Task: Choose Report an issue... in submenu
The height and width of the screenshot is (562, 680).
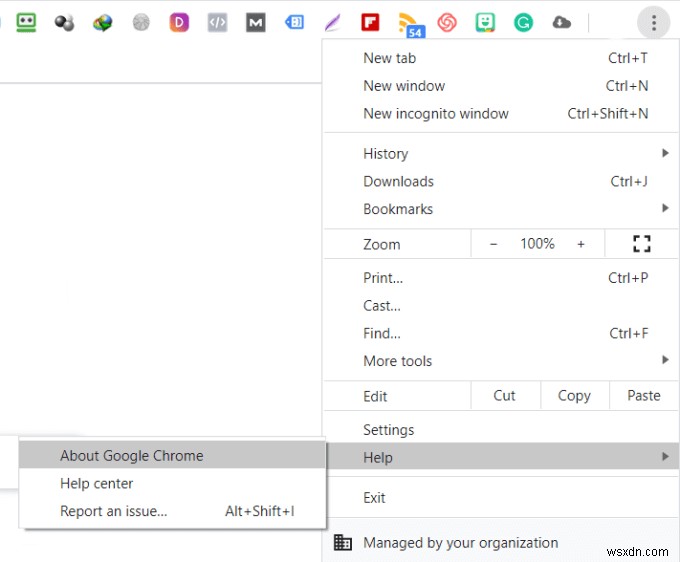Action: pyautogui.click(x=172, y=511)
